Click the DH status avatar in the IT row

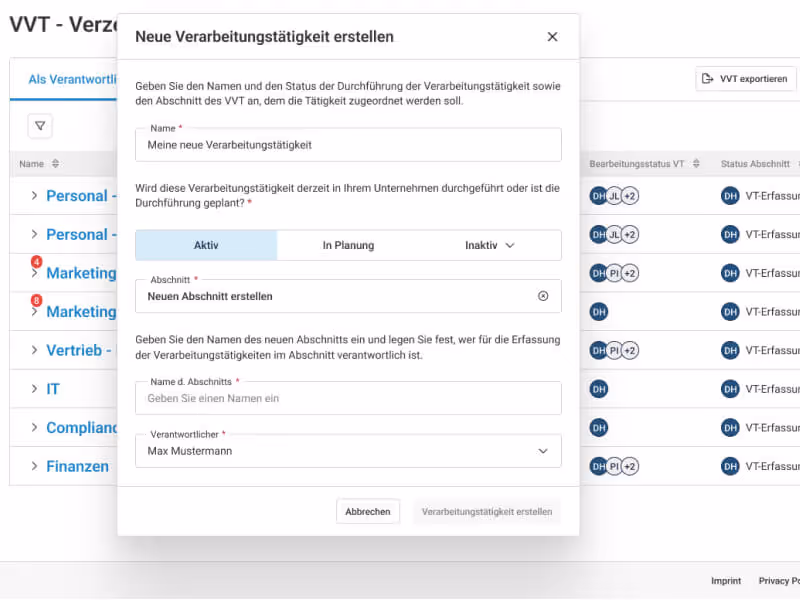click(x=730, y=389)
